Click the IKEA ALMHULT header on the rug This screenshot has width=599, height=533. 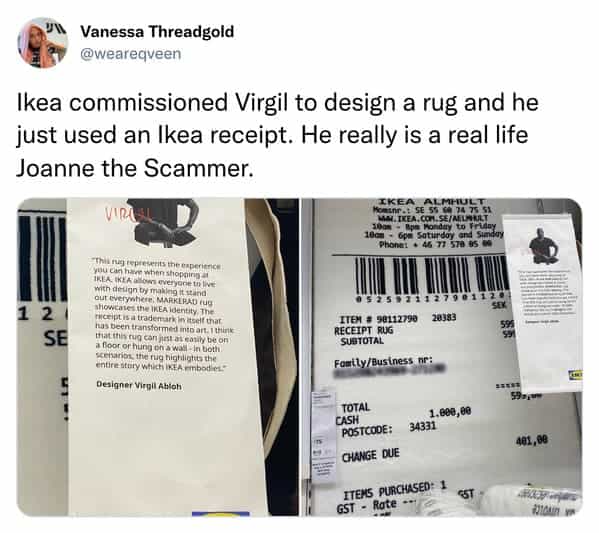point(432,202)
